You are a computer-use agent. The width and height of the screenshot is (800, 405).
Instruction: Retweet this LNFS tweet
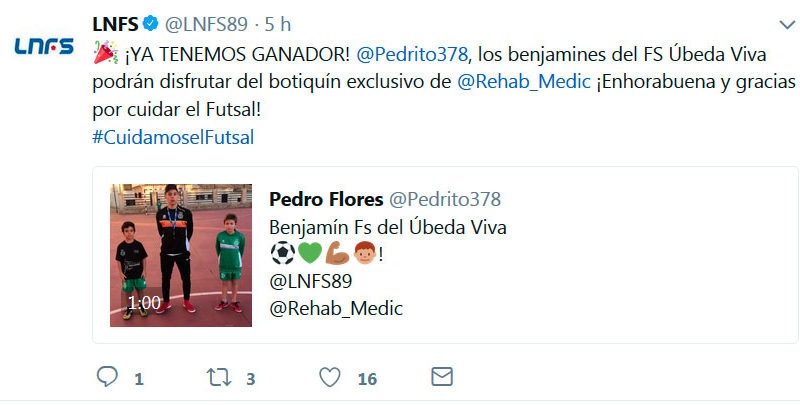point(219,377)
